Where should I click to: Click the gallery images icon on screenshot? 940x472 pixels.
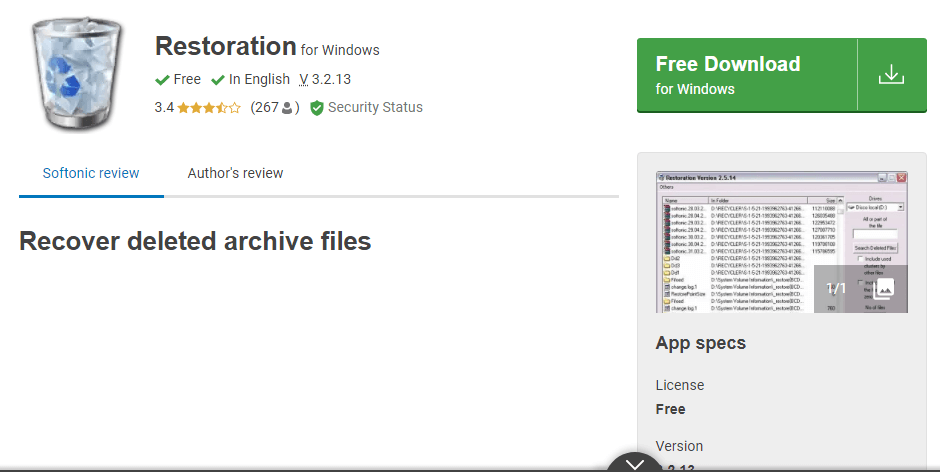coord(884,289)
